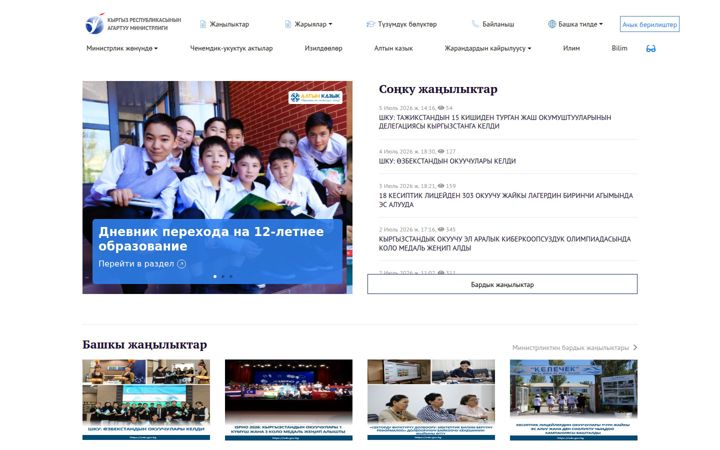Open the Bilim menu item
This screenshot has width=720, height=450.
pos(619,48)
